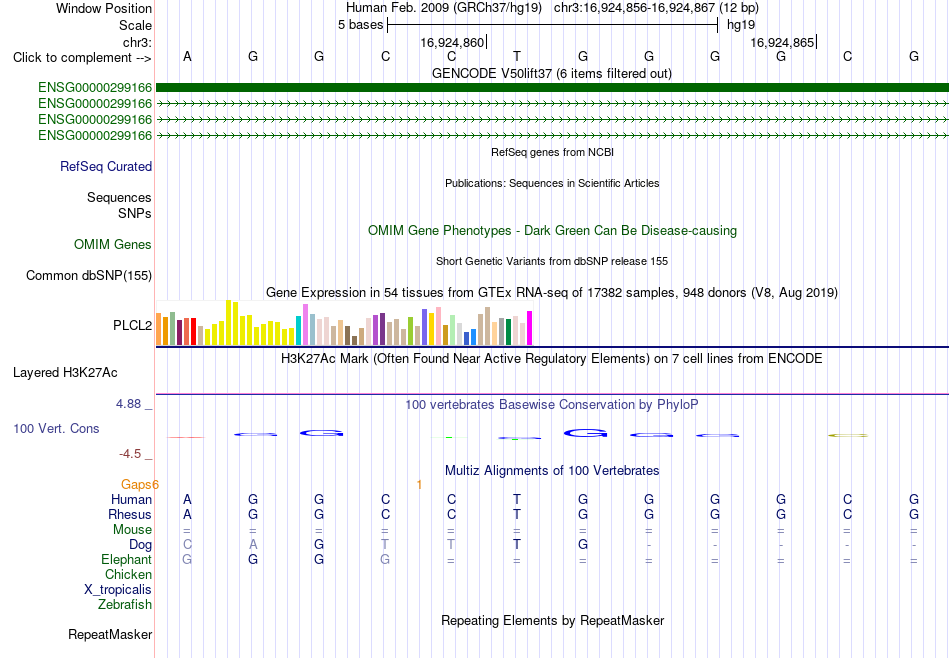Click the PLCL2 gene label
Viewport: 950px width, 658px height.
[x=133, y=325]
